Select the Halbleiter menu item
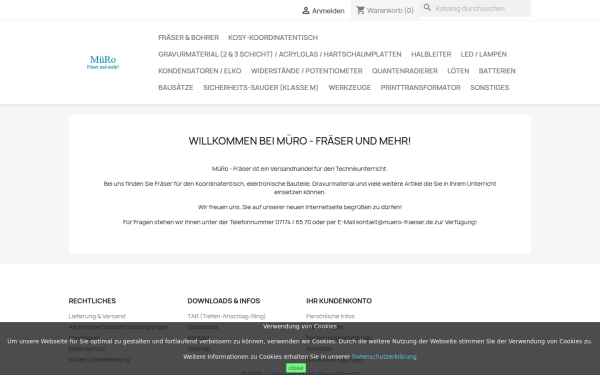 [x=431, y=54]
